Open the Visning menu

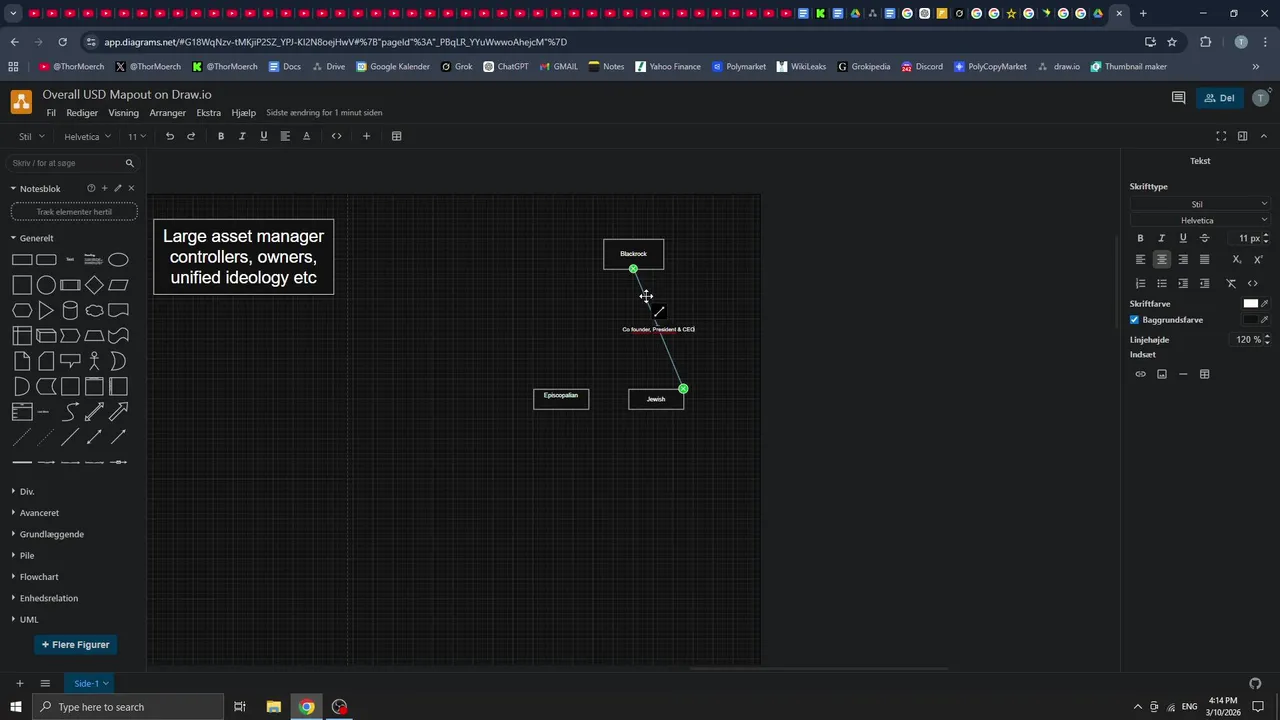(124, 113)
